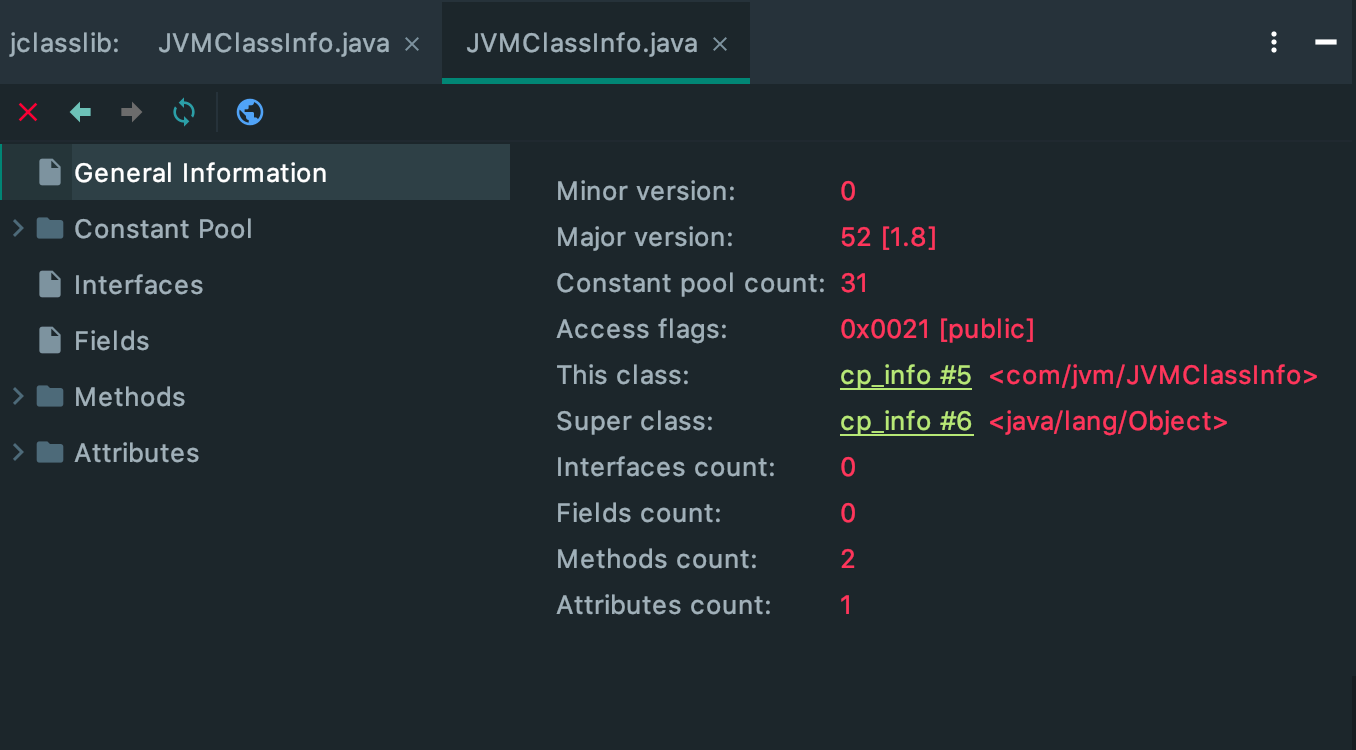Click the reload refresh toolbar icon

click(184, 112)
